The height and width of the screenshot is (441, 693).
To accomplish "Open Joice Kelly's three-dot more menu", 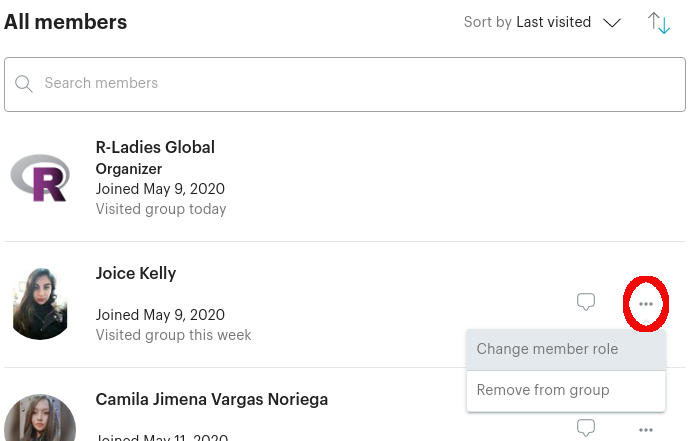I will pos(646,304).
